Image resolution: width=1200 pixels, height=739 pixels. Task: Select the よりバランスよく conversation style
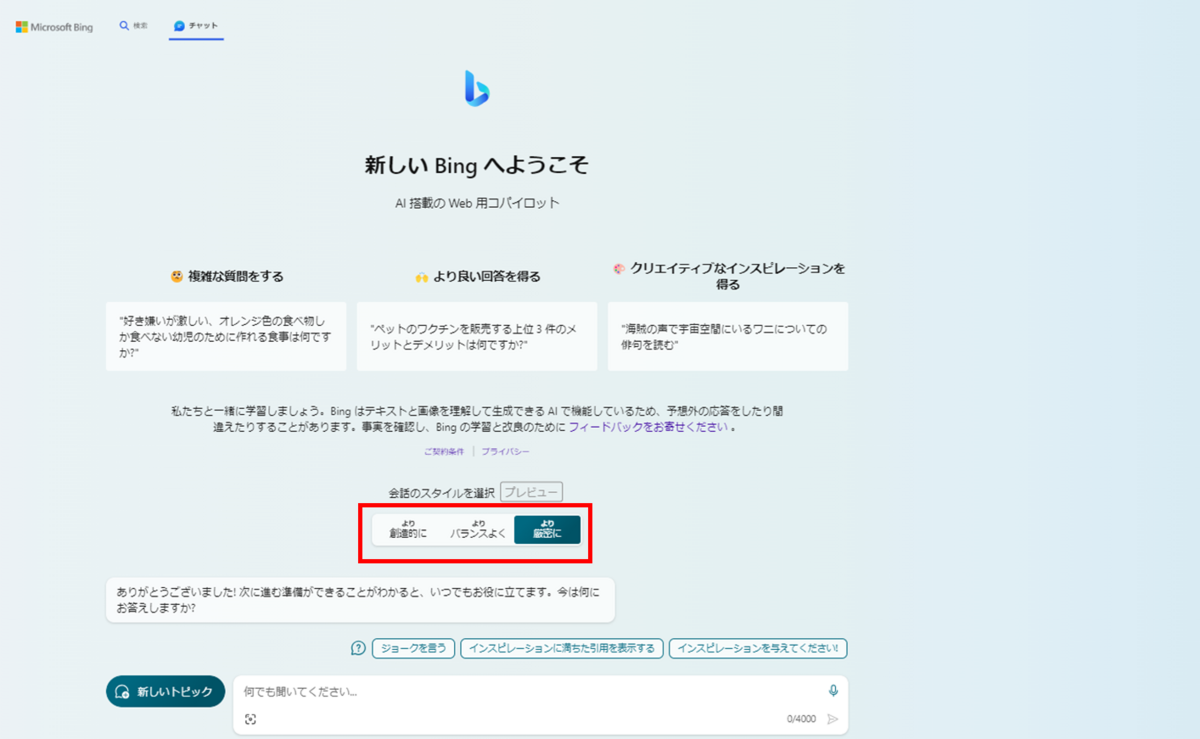[x=478, y=530]
